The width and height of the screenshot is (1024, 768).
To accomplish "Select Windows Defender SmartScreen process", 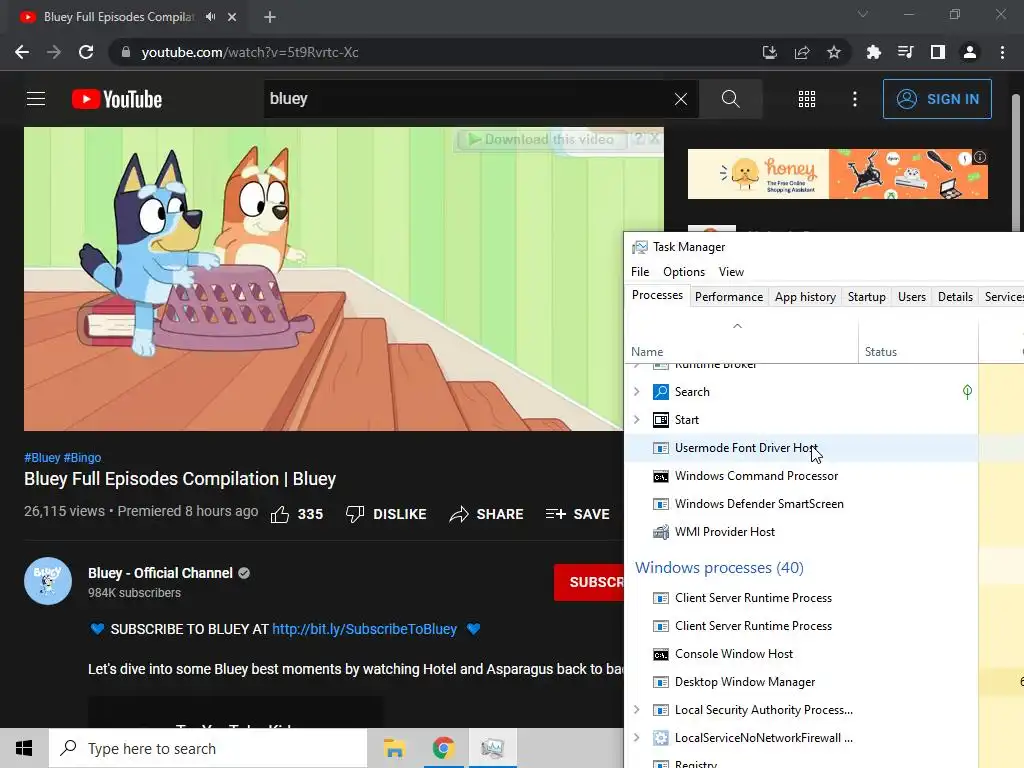I will point(801,504).
